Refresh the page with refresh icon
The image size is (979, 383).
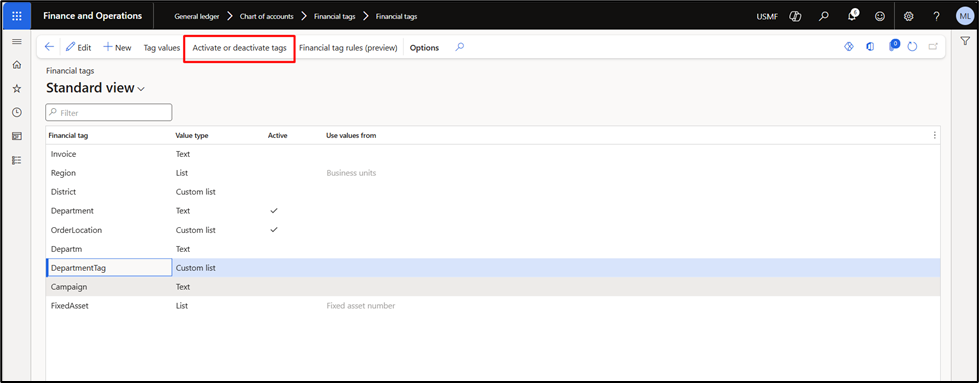pyautogui.click(x=912, y=47)
